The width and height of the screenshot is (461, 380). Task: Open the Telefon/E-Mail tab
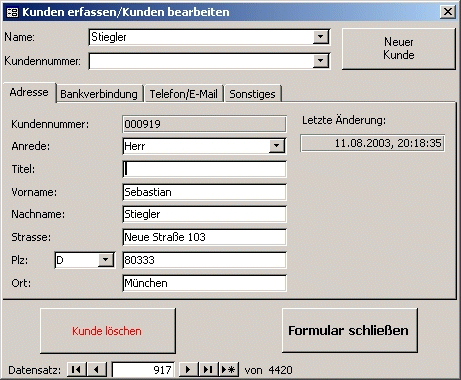(x=183, y=94)
